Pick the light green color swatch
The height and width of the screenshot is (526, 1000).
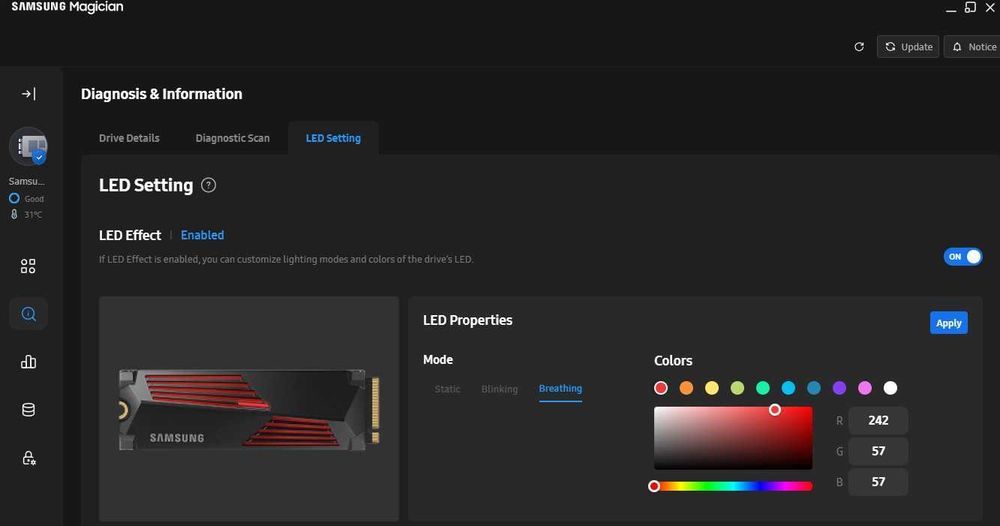737,388
